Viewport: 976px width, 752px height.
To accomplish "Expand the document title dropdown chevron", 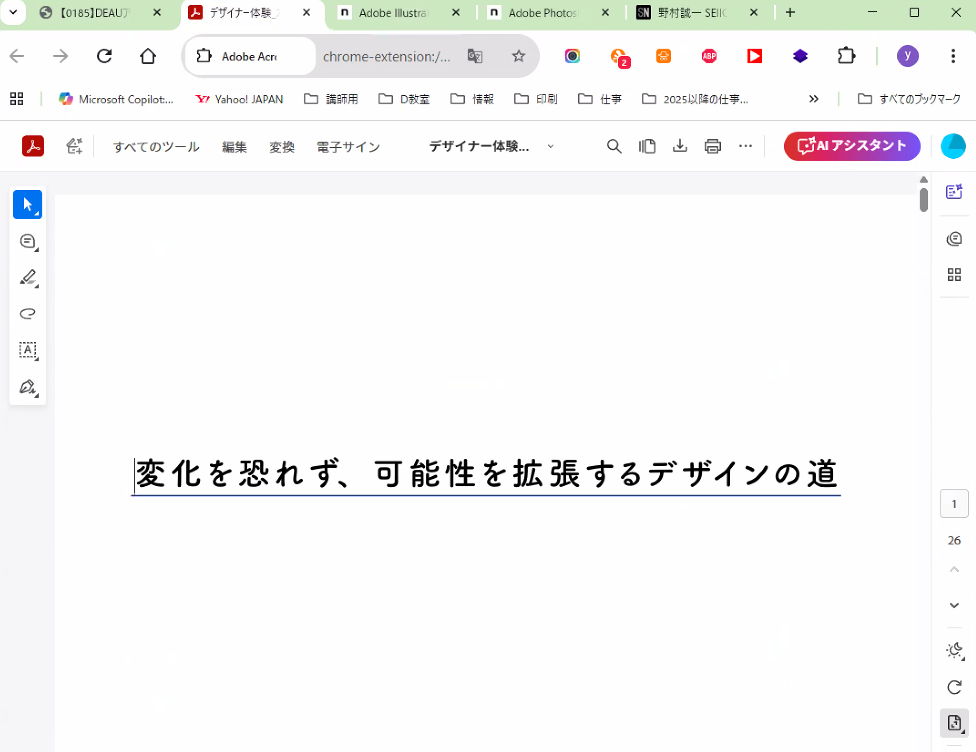I will 550,146.
